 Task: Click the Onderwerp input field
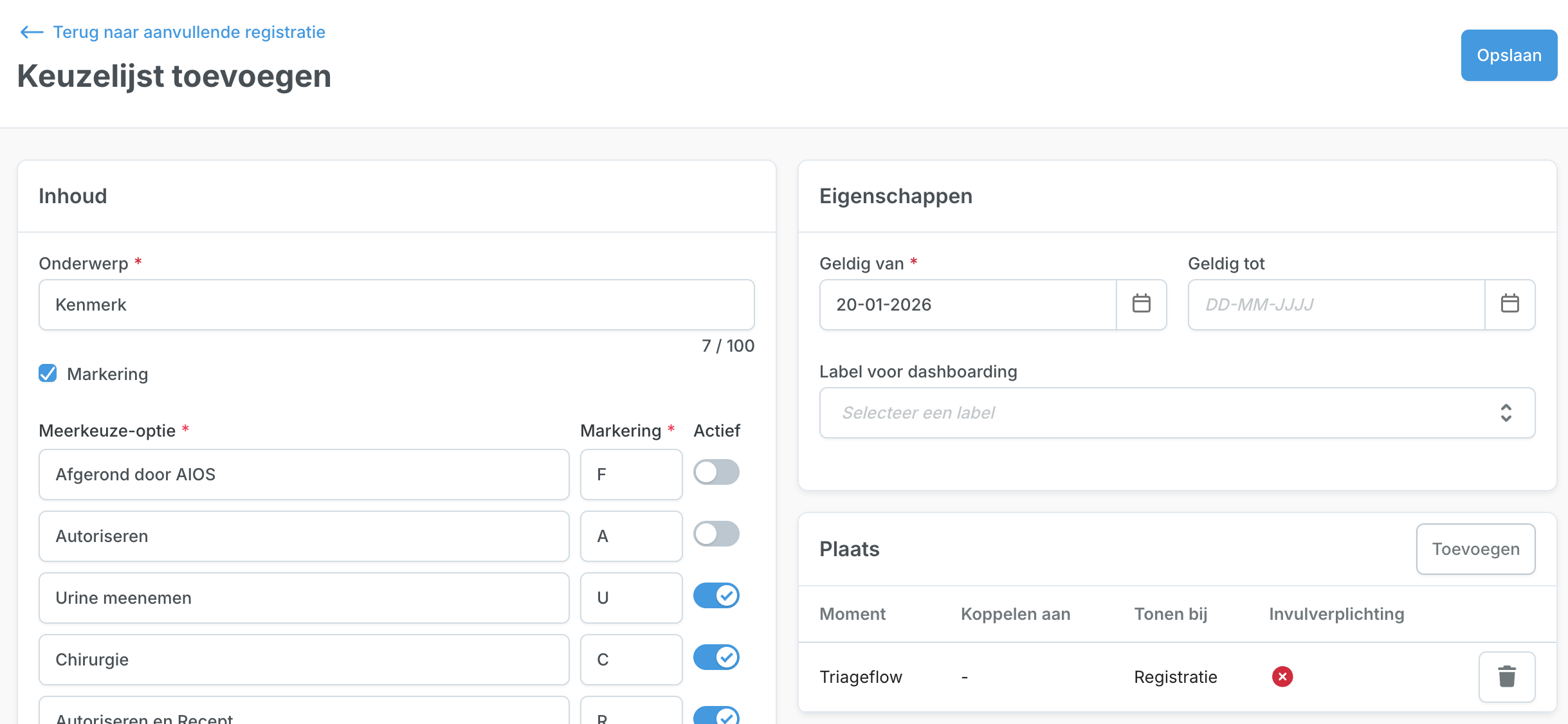pos(396,305)
